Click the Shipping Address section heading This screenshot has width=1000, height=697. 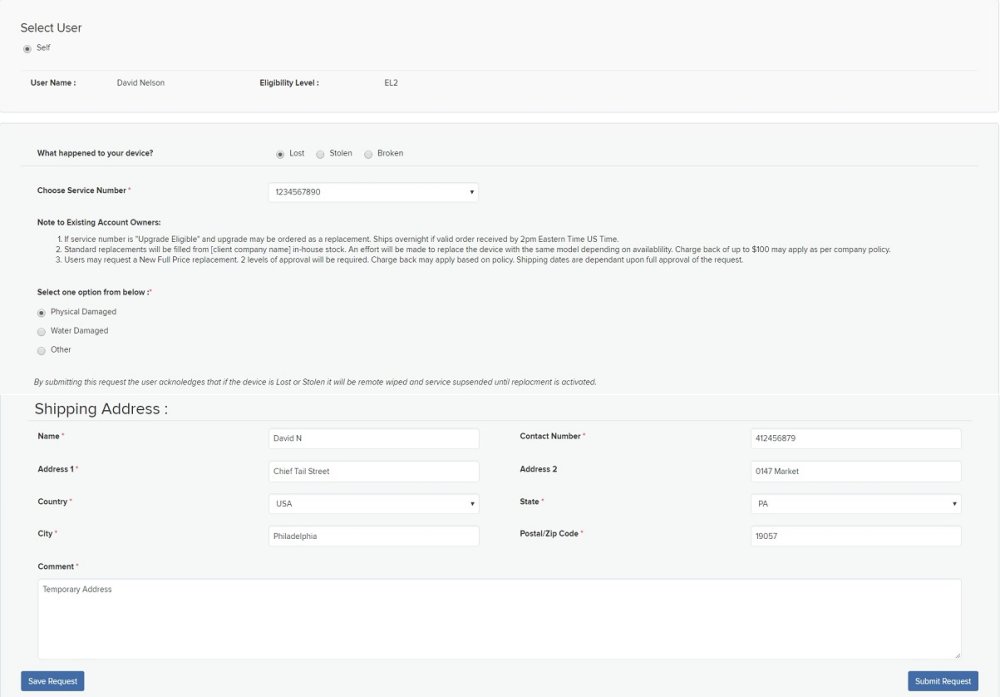[103, 408]
